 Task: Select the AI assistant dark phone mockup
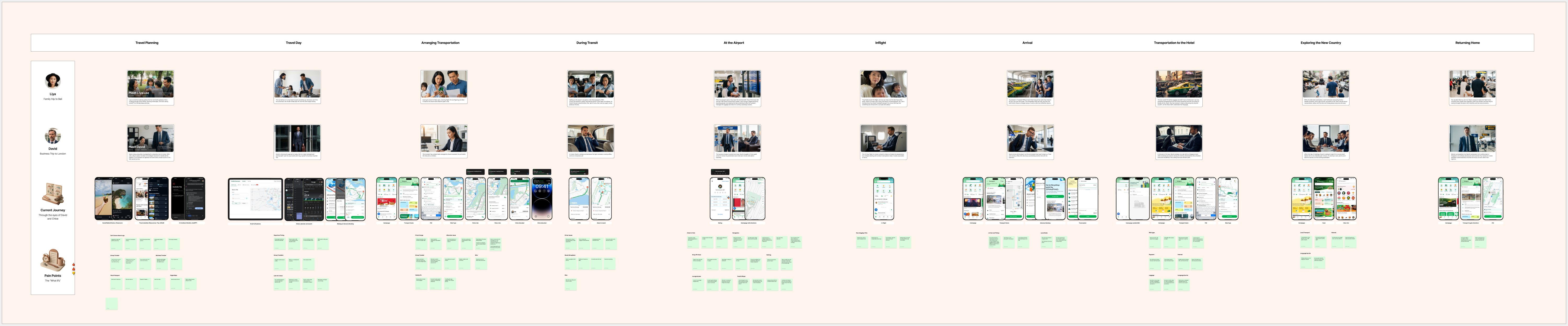pos(188,199)
